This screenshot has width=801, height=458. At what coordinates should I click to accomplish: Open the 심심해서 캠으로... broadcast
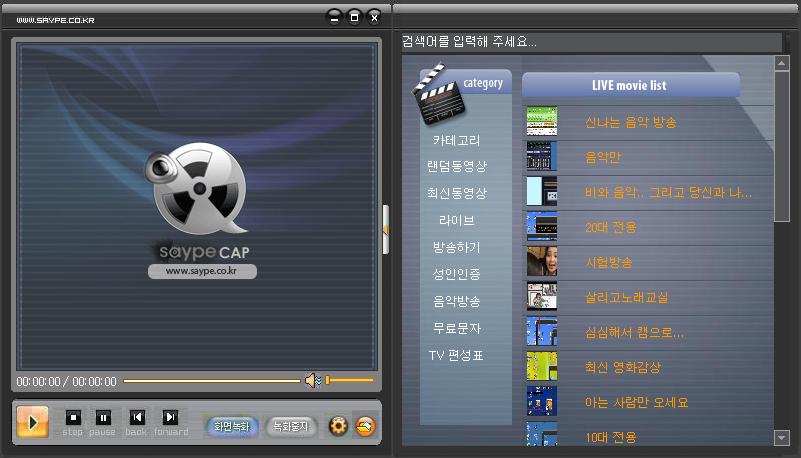pos(634,332)
